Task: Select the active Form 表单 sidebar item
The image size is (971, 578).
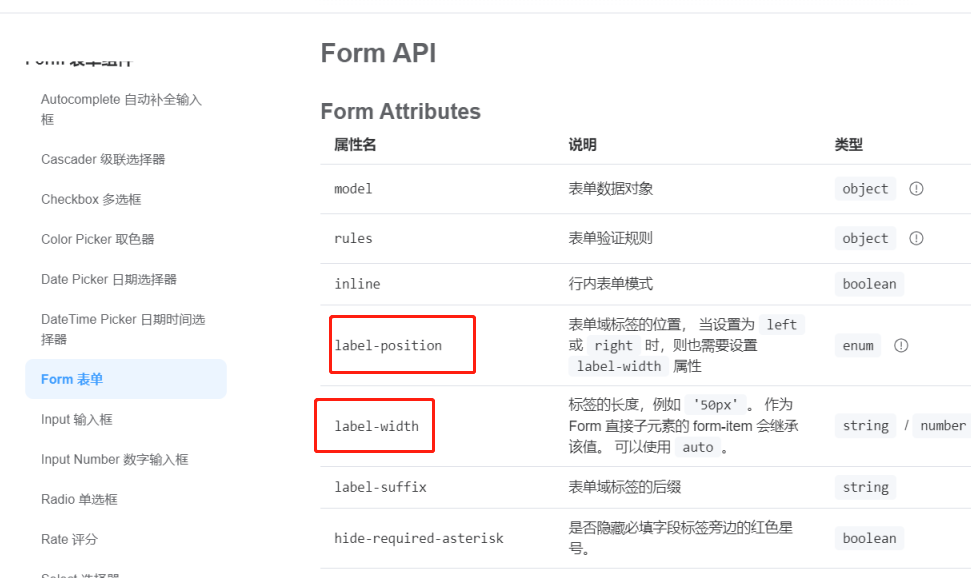Action: [126, 379]
